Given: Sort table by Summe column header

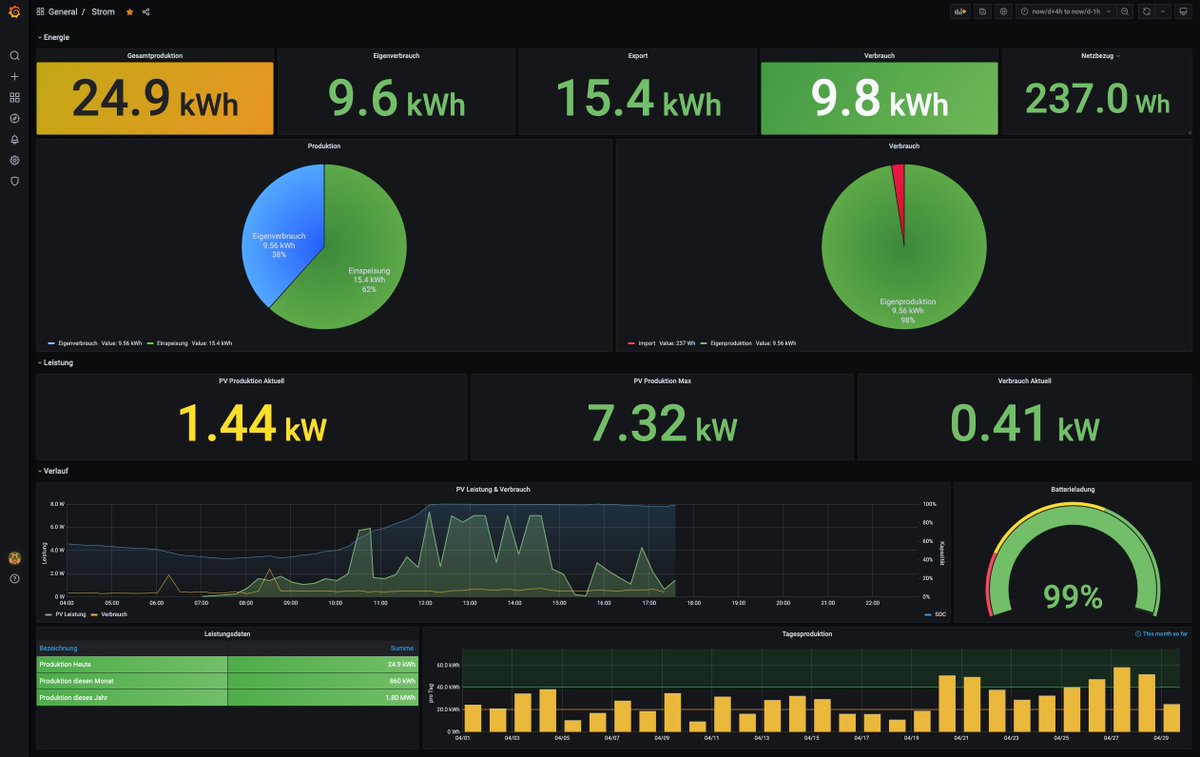Looking at the screenshot, I should click(402, 648).
